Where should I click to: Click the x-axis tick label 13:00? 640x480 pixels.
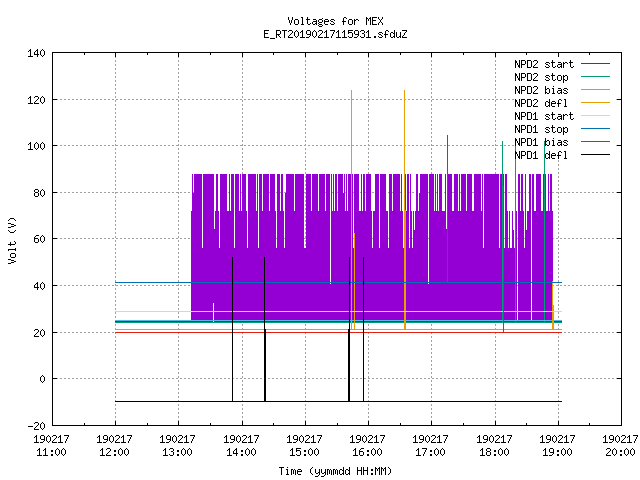(178, 452)
